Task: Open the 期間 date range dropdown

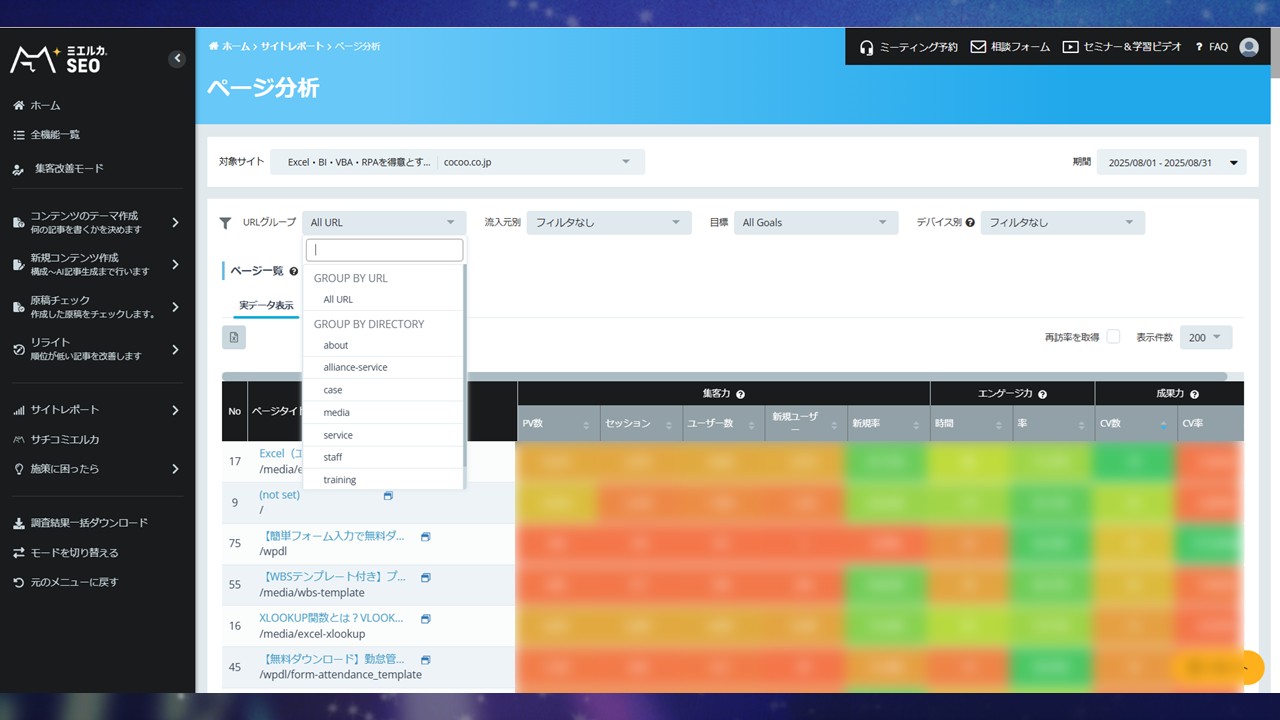Action: (x=1171, y=163)
